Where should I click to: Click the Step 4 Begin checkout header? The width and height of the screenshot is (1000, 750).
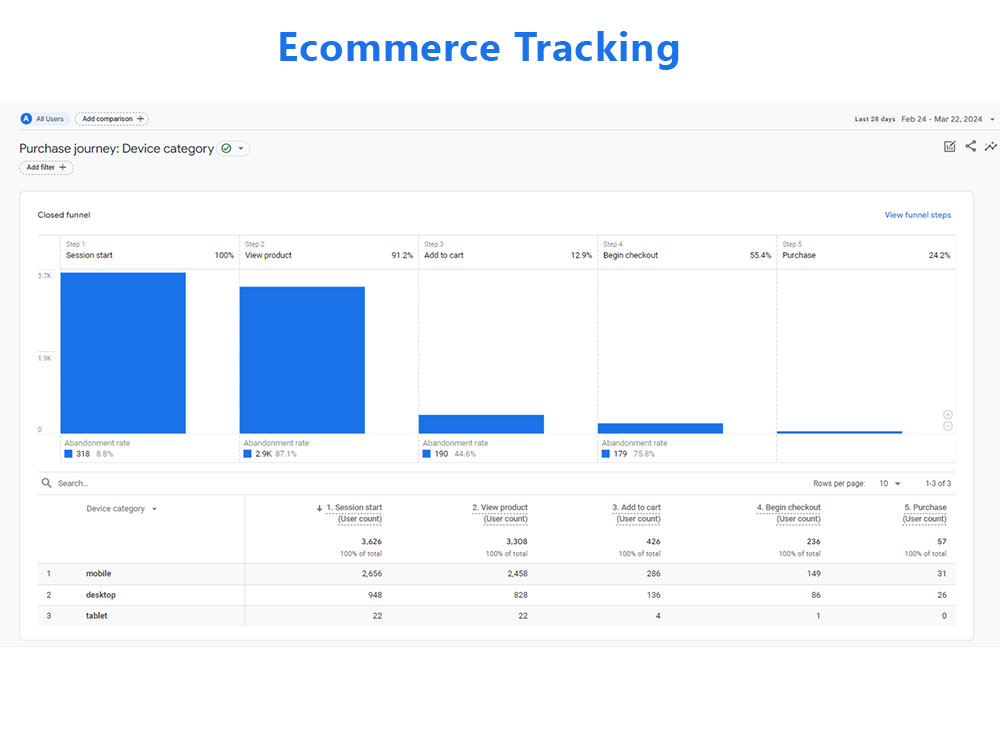pyautogui.click(x=688, y=251)
